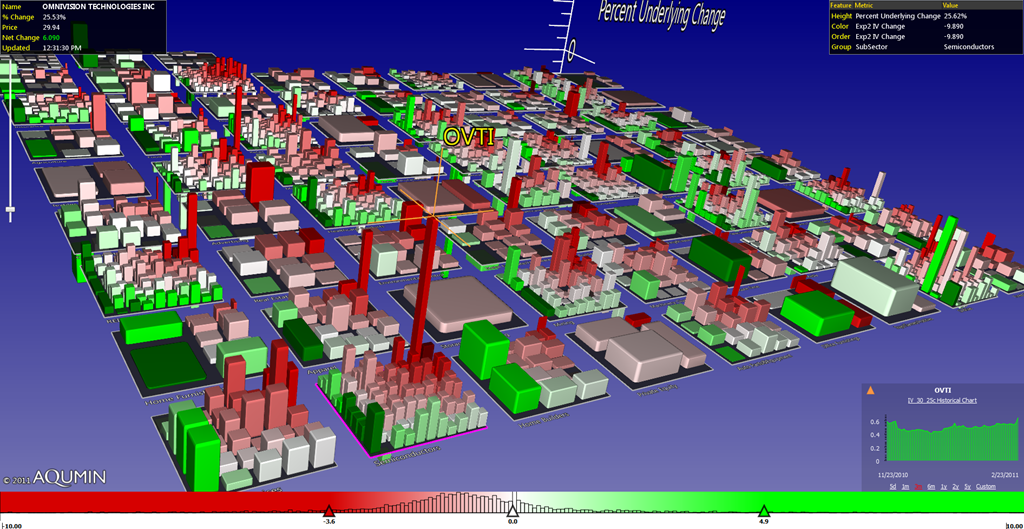Set chart range to 1m
The width and height of the screenshot is (1024, 529).
tap(905, 487)
